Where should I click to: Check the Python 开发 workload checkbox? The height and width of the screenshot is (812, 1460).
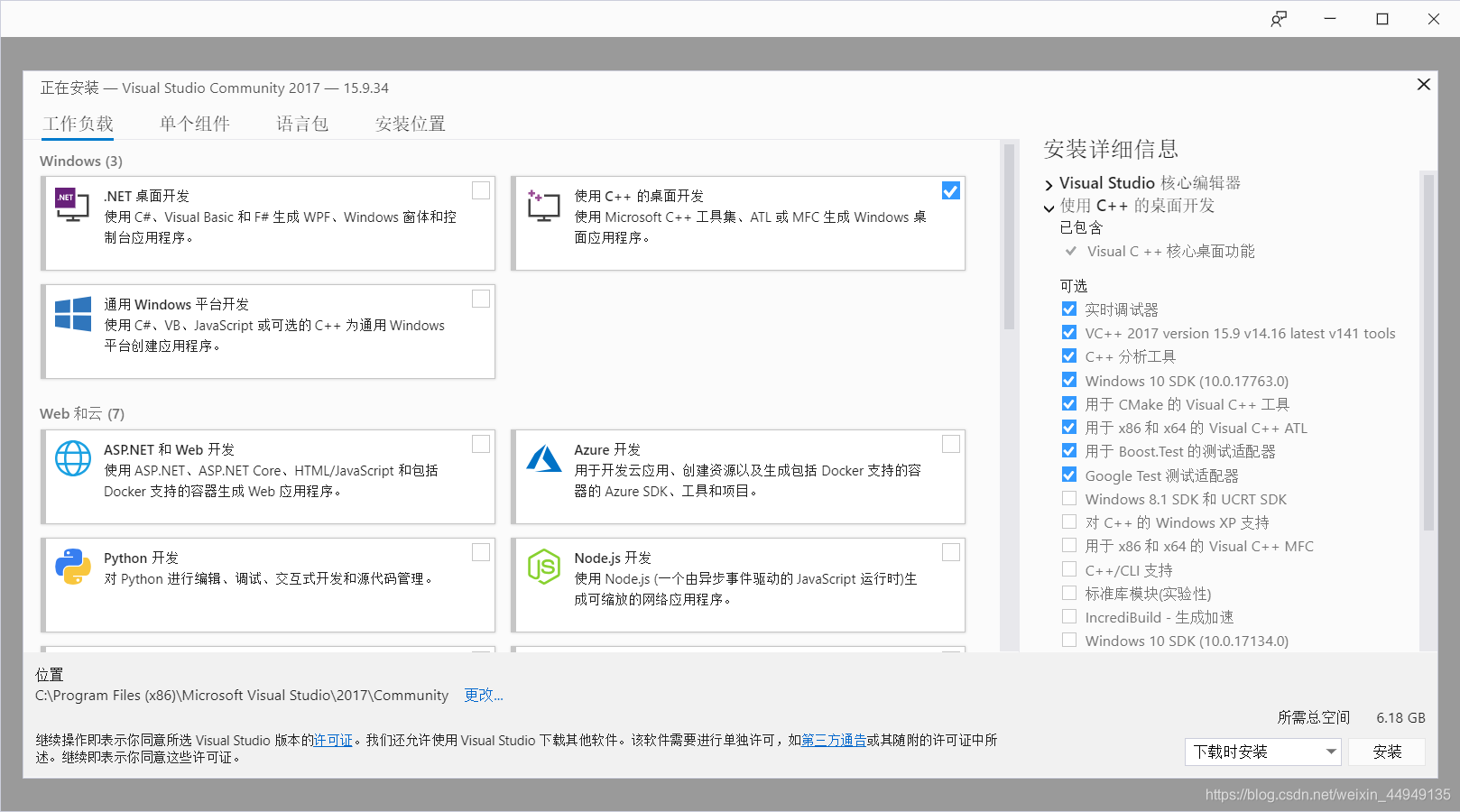(x=481, y=552)
